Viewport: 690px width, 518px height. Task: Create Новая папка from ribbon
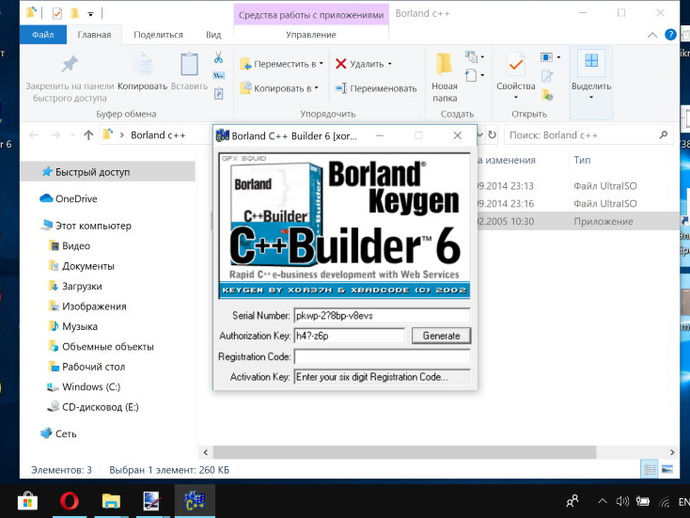pyautogui.click(x=444, y=77)
